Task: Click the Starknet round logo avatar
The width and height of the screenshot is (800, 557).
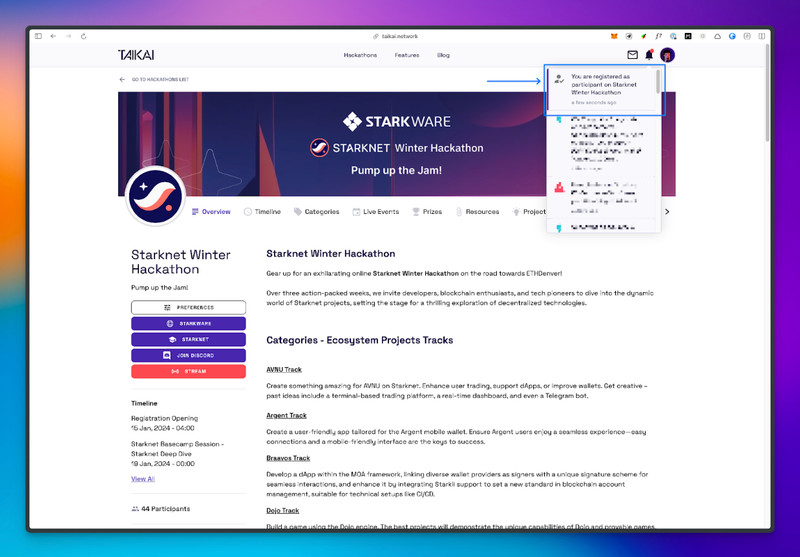Action: pyautogui.click(x=155, y=195)
